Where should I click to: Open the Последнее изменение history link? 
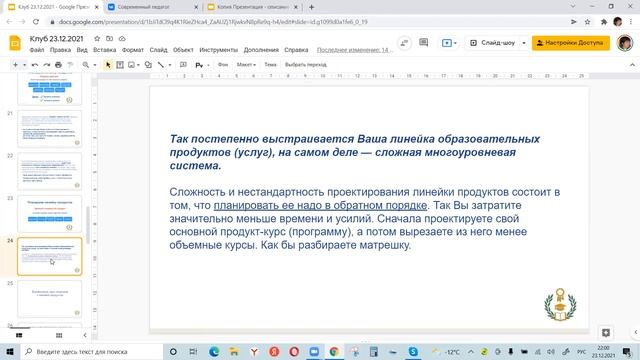pos(355,50)
